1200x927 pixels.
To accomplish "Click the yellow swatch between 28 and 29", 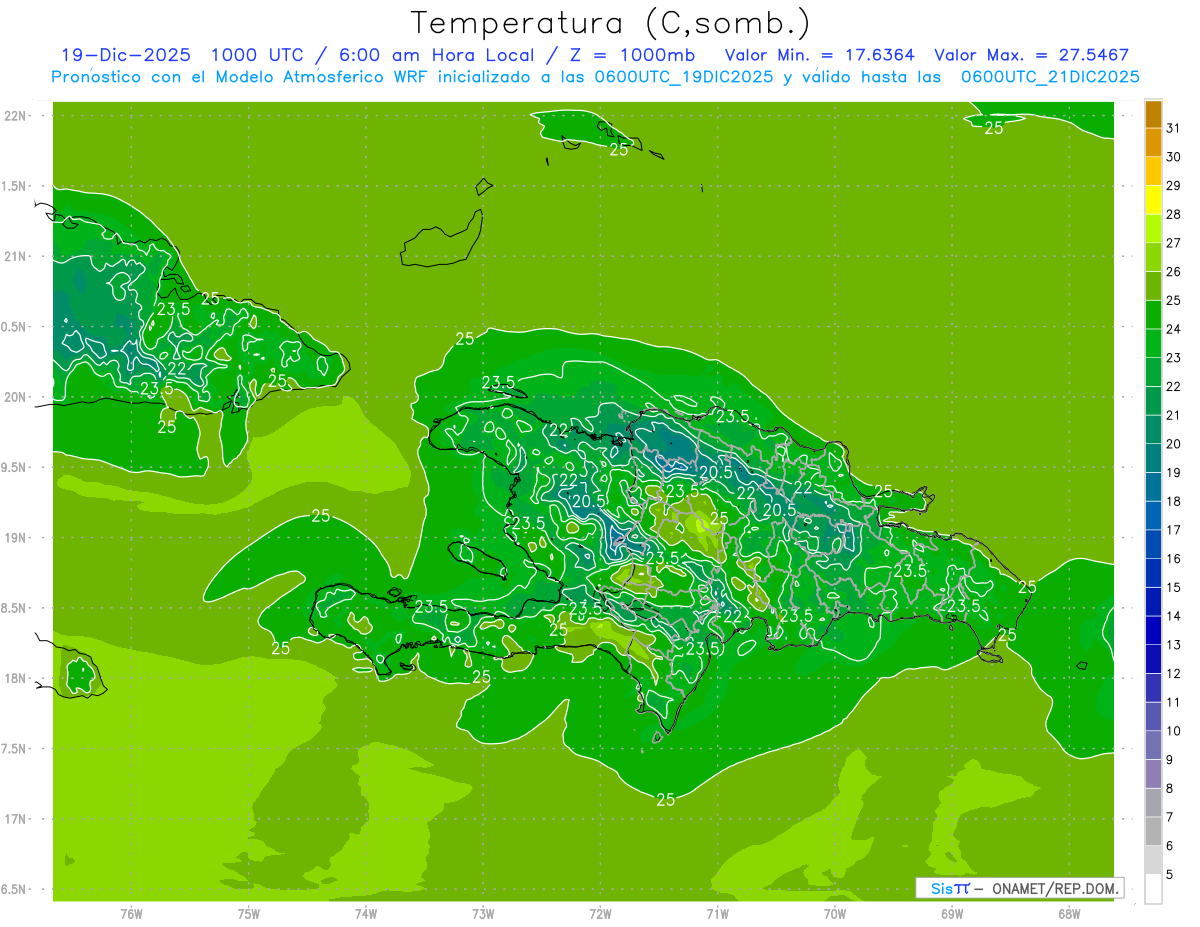I will (x=1153, y=200).
